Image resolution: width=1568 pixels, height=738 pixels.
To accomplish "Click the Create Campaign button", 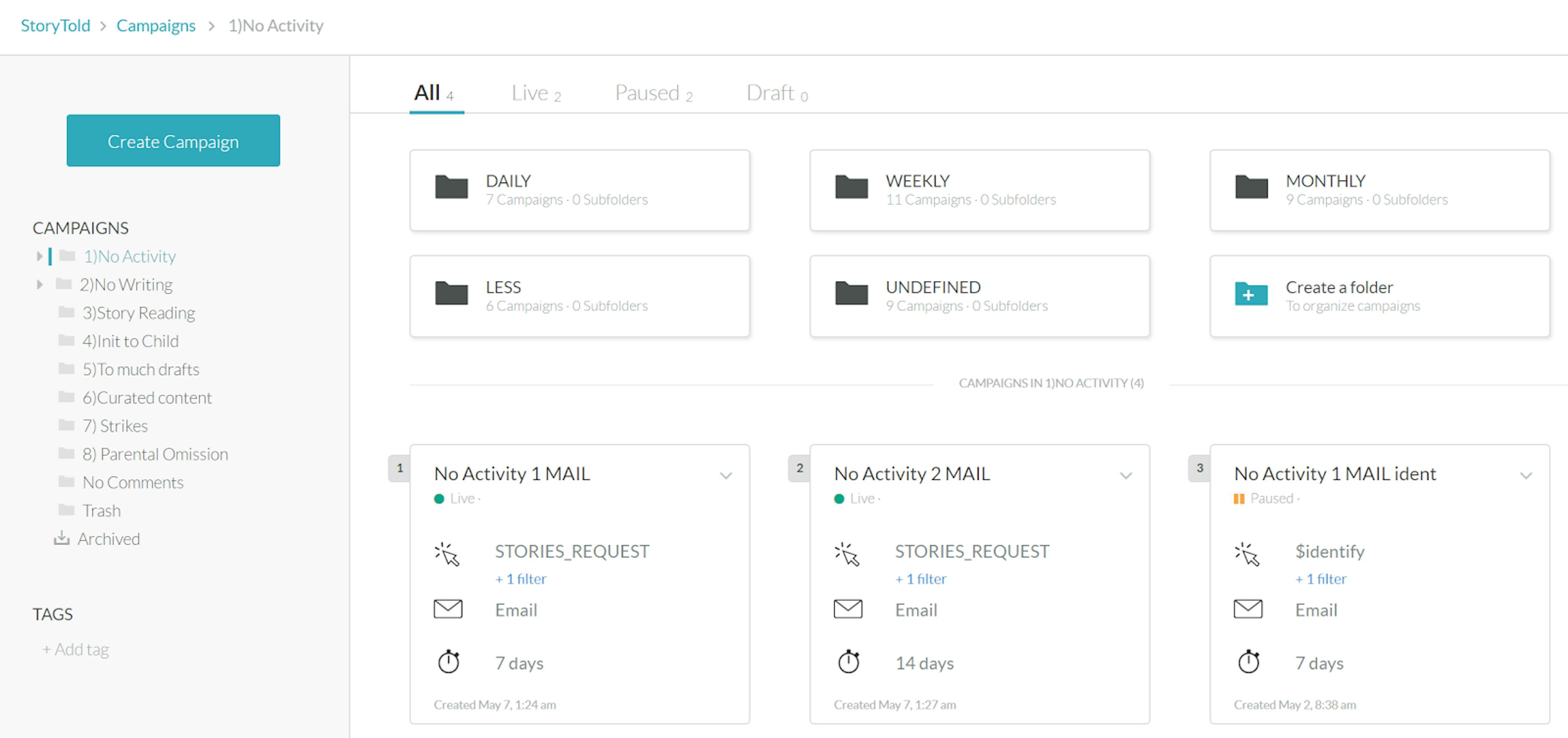I will point(174,140).
